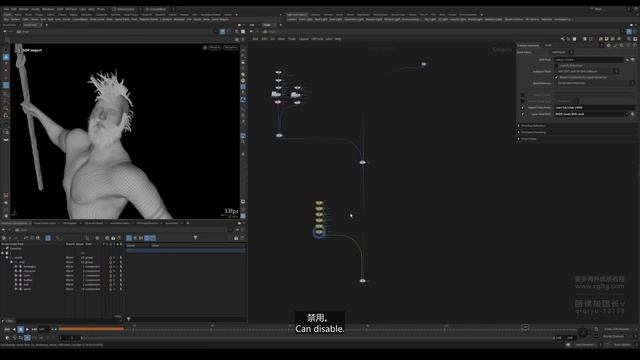Viewport: 640px width, 360px height.
Task: Click the second-to-last text field in parameters
Action: pyautogui.click(x=594, y=108)
